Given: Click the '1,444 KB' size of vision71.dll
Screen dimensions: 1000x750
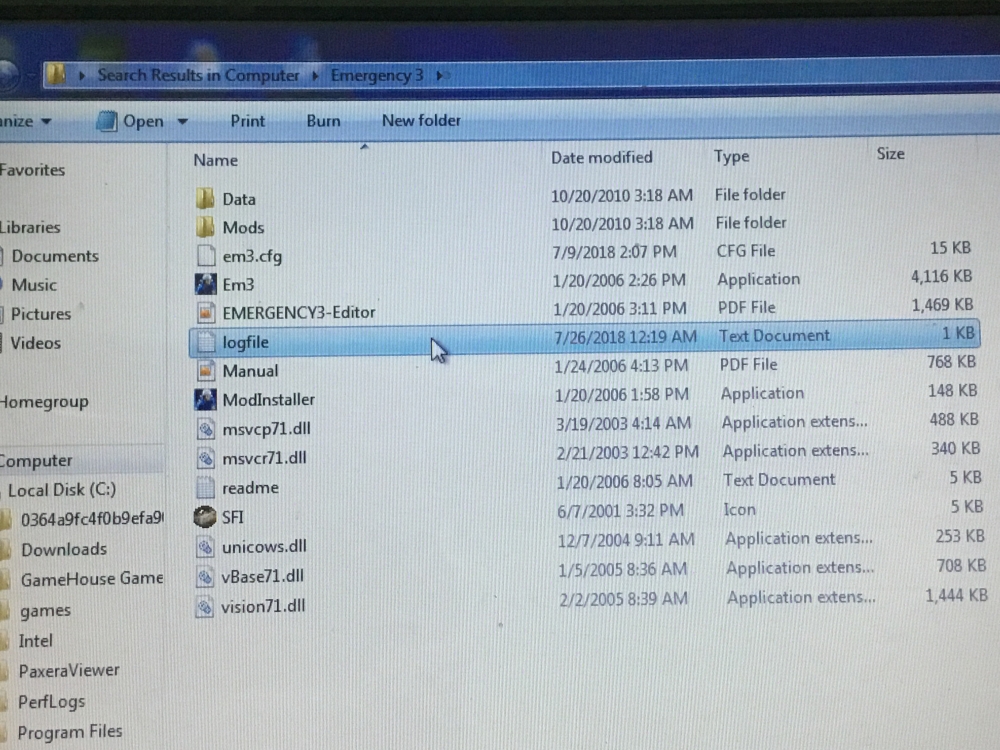Looking at the screenshot, I should click(x=956, y=595).
